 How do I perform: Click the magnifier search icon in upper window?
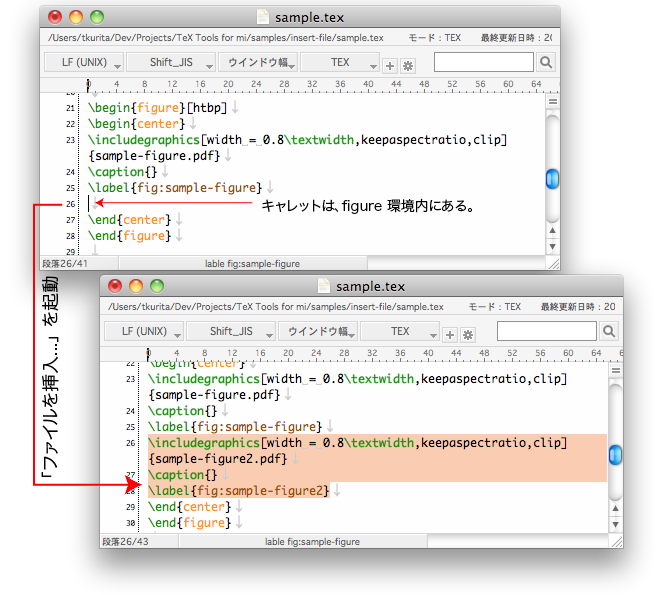tap(546, 62)
